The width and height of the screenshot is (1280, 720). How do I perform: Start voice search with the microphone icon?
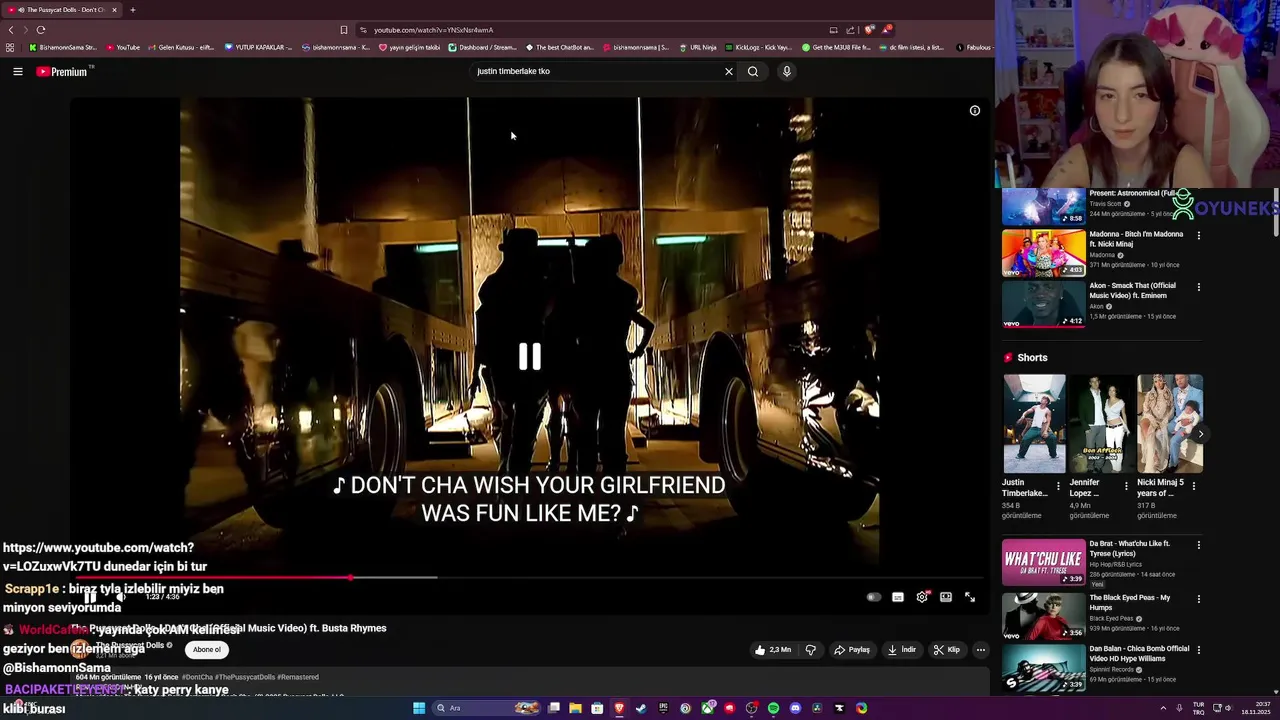click(x=787, y=71)
